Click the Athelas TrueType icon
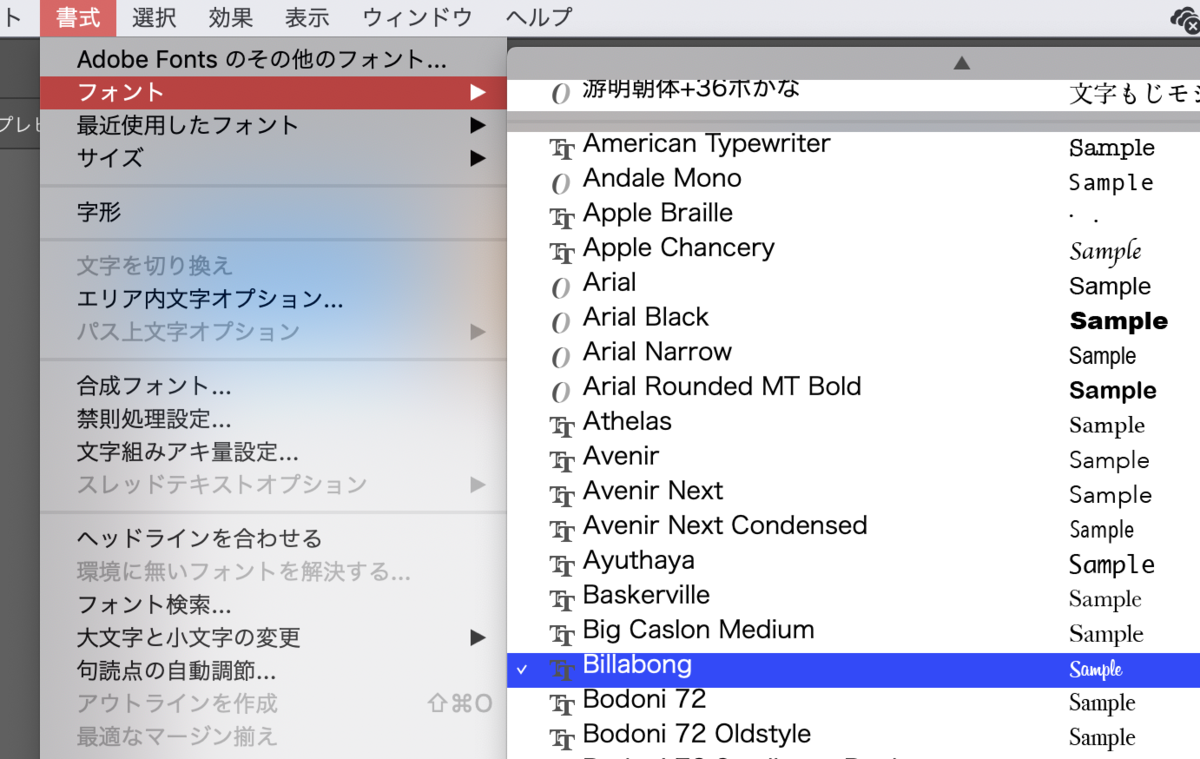The height and width of the screenshot is (759, 1200). coord(562,425)
